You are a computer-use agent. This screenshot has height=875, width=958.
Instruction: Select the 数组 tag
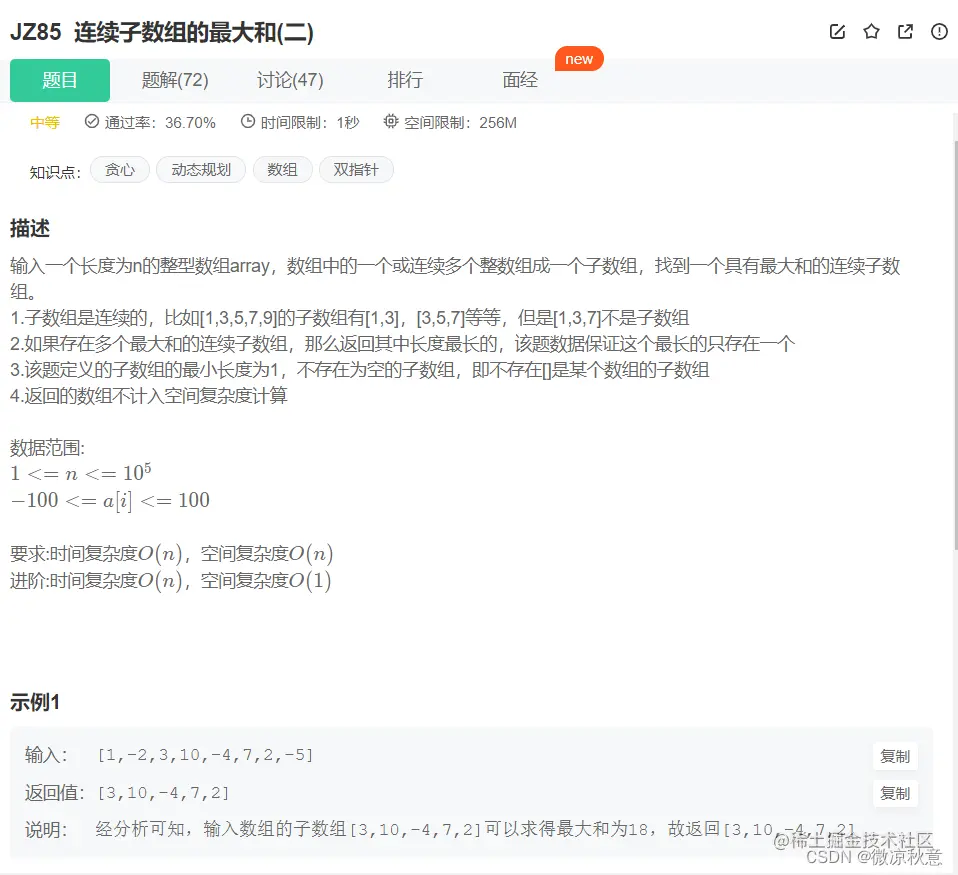[x=282, y=170]
